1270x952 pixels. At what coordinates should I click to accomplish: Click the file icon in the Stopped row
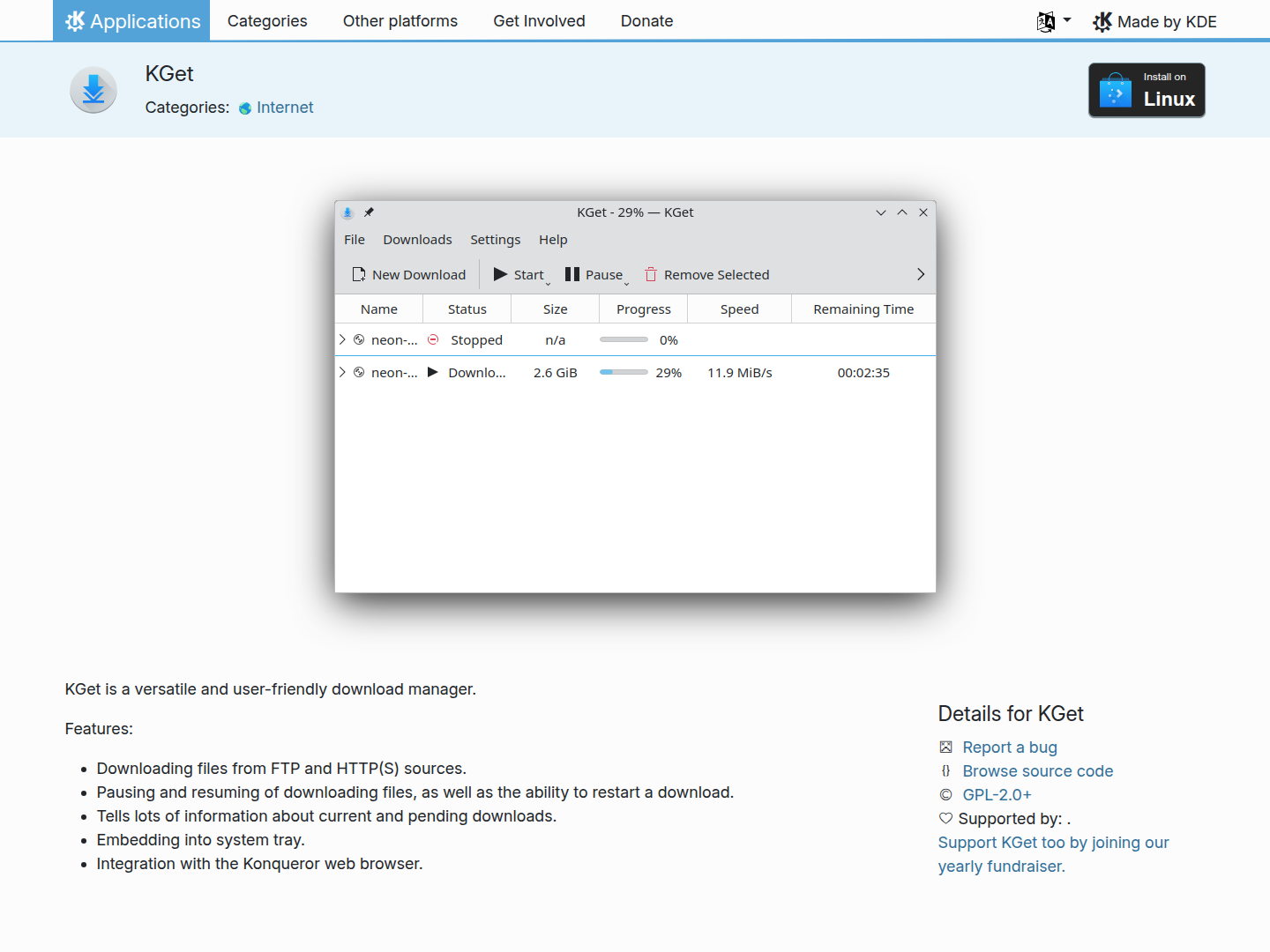359,339
